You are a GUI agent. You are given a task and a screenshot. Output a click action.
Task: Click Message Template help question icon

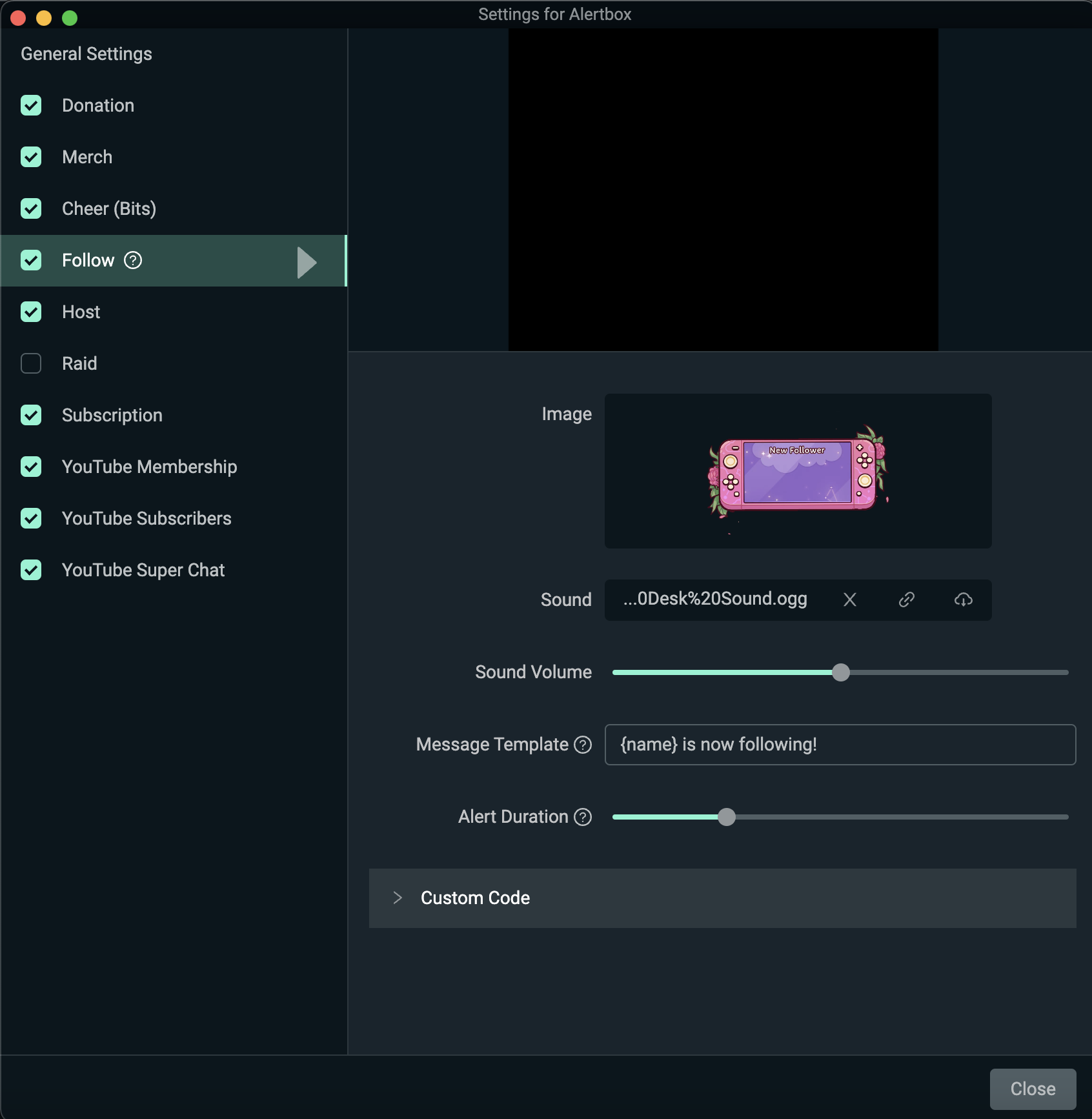pos(583,745)
